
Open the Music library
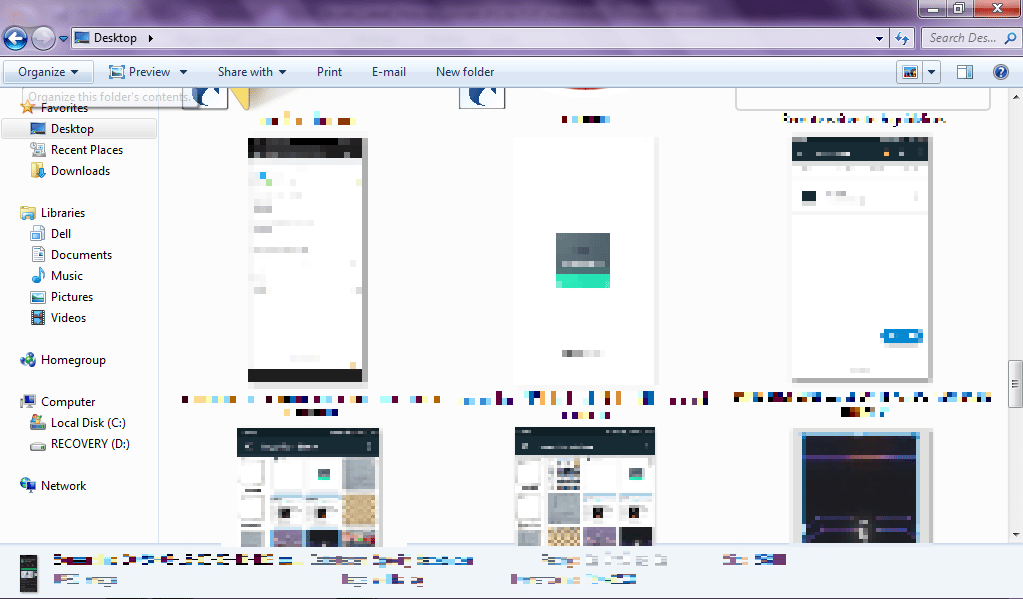pos(67,275)
